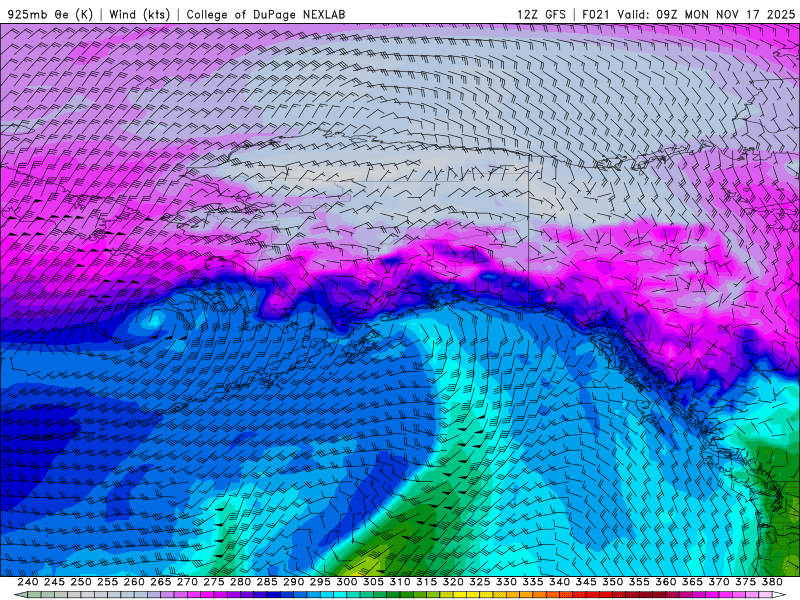Click the 325 colorbar label
The height and width of the screenshot is (600, 800).
tap(480, 582)
